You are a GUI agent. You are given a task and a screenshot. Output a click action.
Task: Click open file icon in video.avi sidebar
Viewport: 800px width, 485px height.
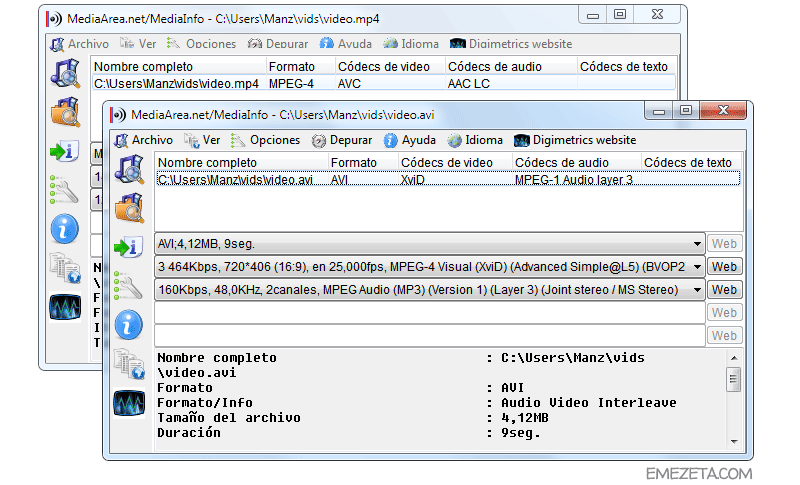tap(129, 170)
